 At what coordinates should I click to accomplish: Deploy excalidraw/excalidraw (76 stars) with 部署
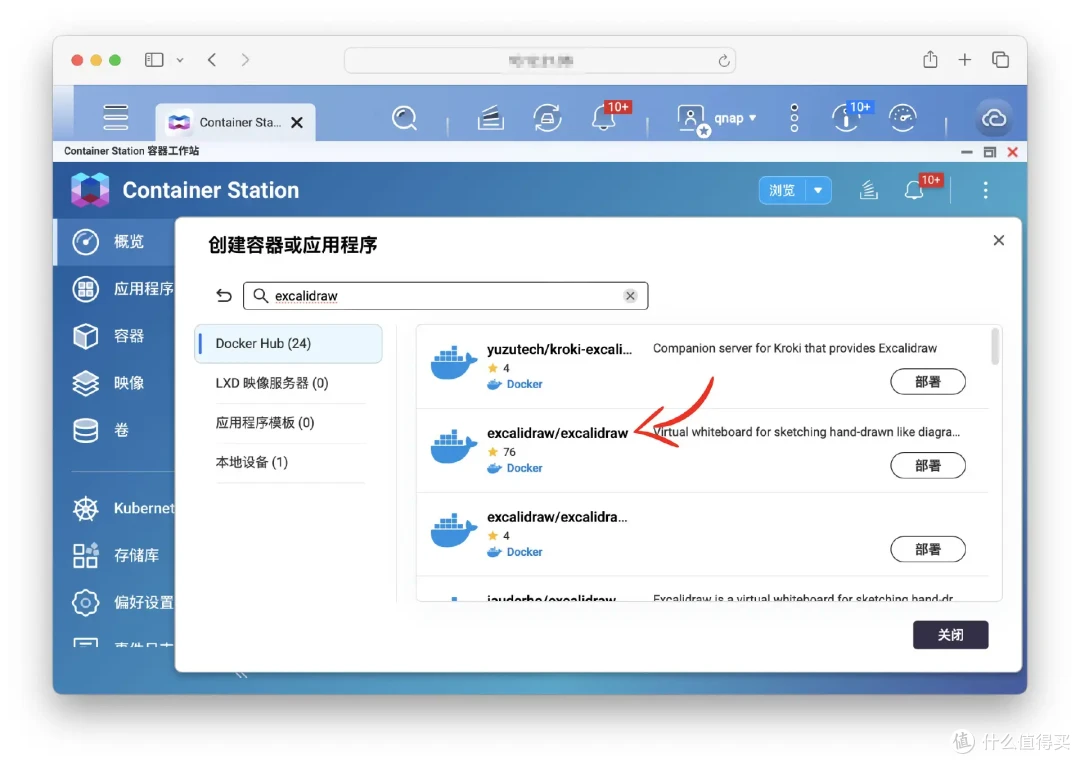pyautogui.click(x=928, y=466)
